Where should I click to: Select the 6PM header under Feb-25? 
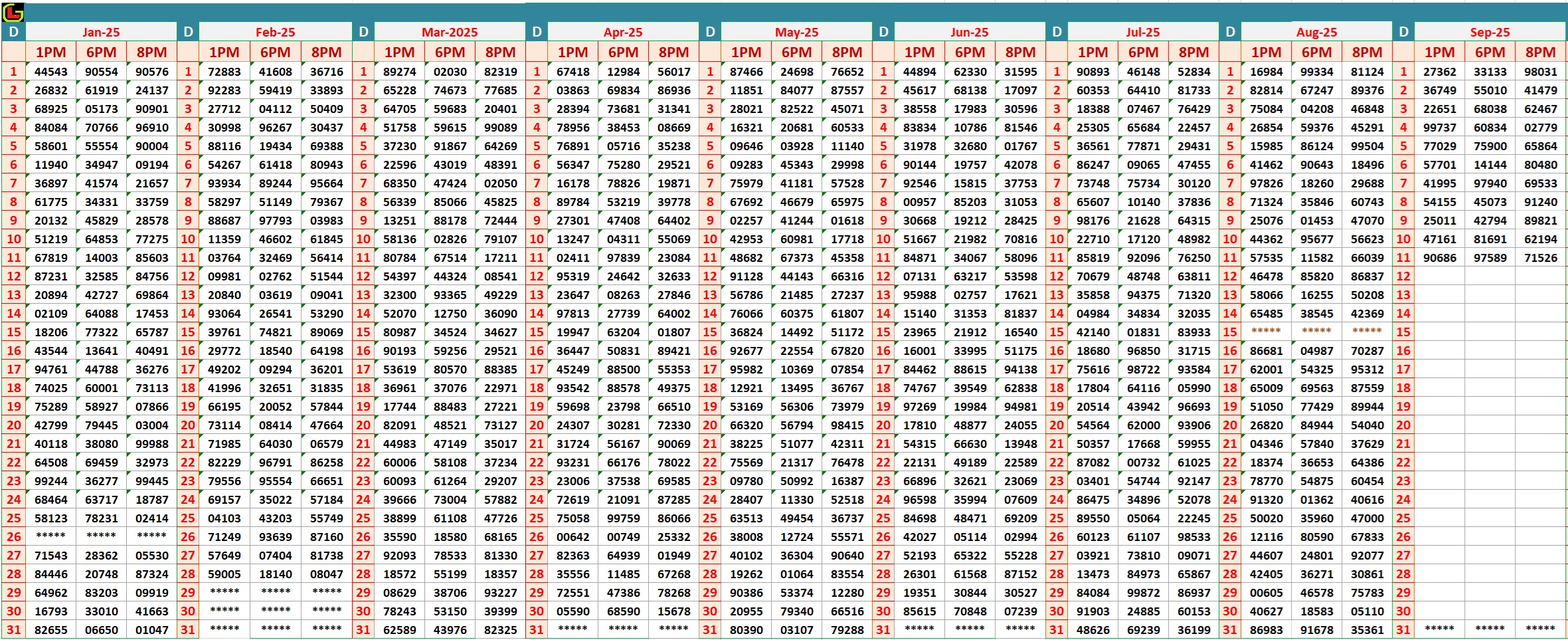pyautogui.click(x=275, y=53)
